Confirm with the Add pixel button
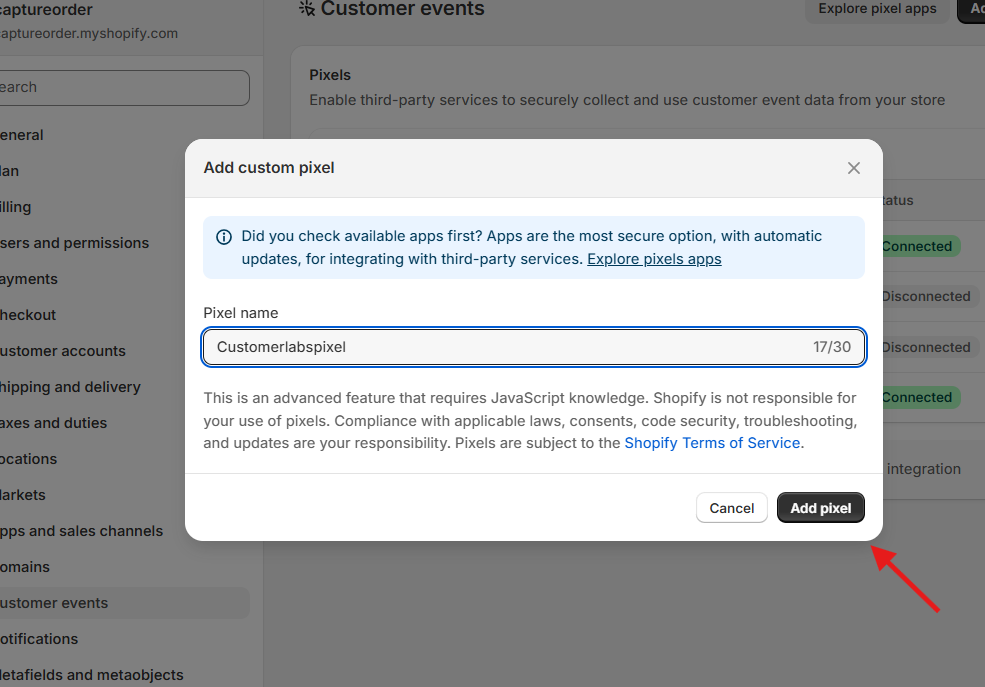 coord(820,508)
